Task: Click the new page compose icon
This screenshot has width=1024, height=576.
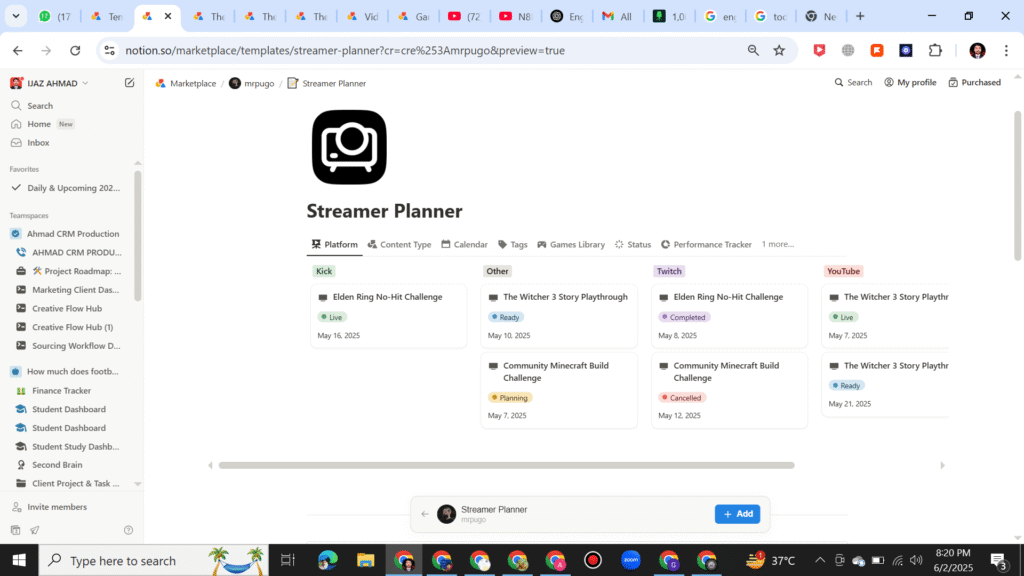Action: click(129, 83)
